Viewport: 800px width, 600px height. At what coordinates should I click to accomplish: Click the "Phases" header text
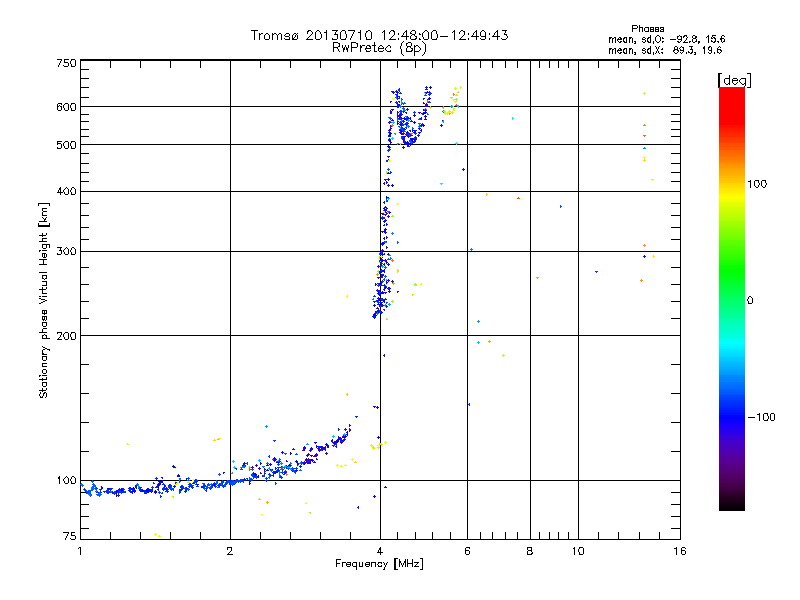[647, 29]
